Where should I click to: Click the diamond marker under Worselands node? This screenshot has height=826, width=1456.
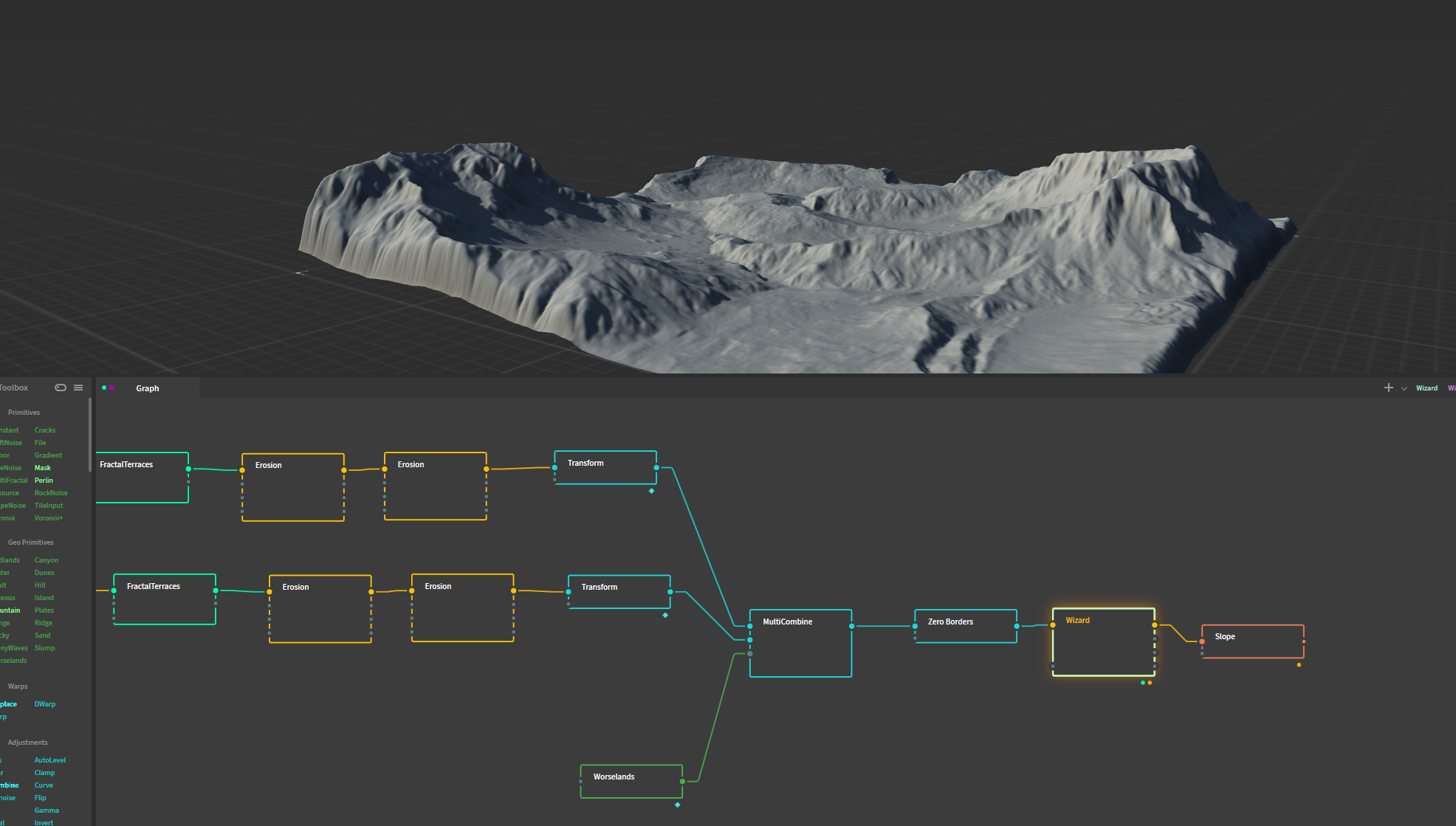pyautogui.click(x=677, y=805)
